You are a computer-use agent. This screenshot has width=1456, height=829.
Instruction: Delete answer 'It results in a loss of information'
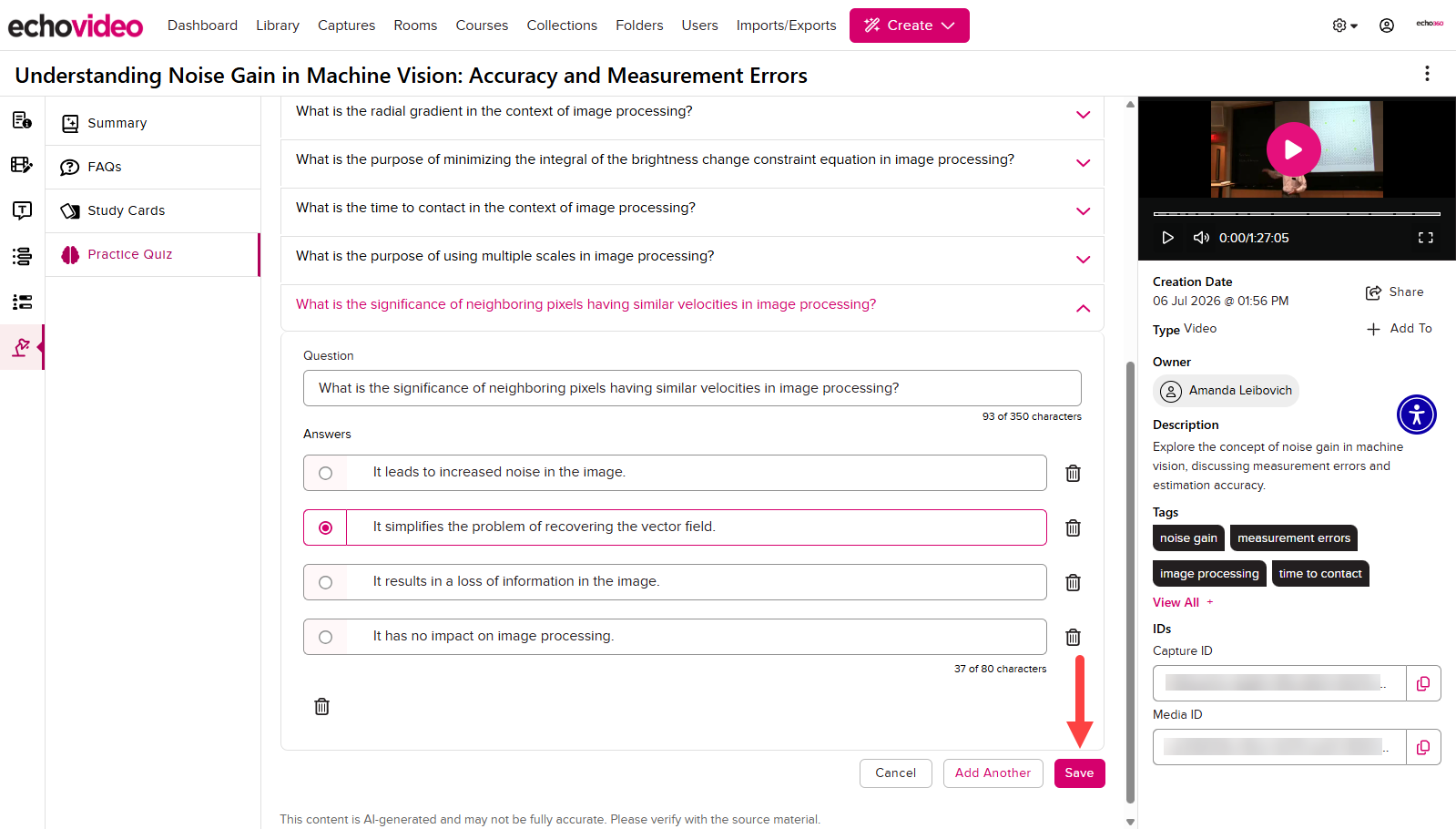tap(1074, 582)
